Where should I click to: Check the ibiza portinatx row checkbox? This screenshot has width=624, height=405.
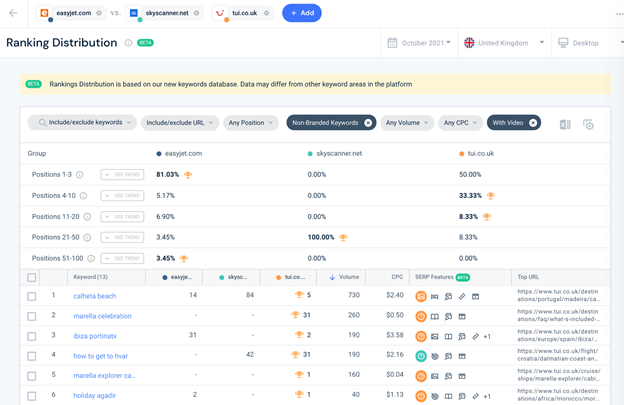coord(31,336)
